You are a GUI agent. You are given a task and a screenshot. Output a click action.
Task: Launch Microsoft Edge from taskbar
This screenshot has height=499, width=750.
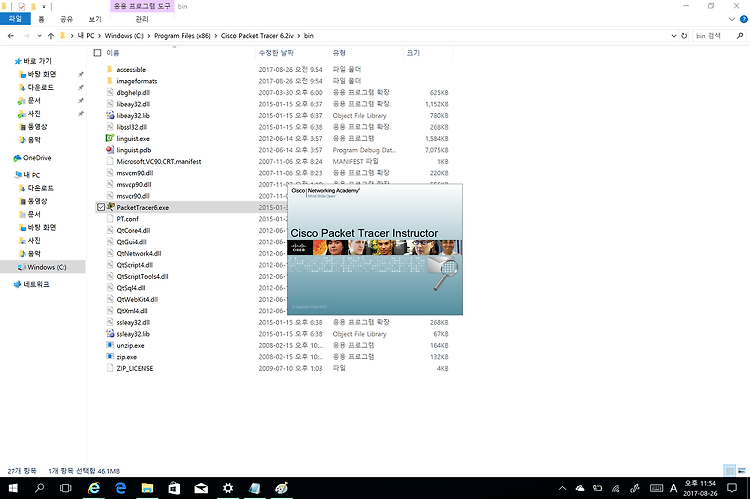point(121,488)
